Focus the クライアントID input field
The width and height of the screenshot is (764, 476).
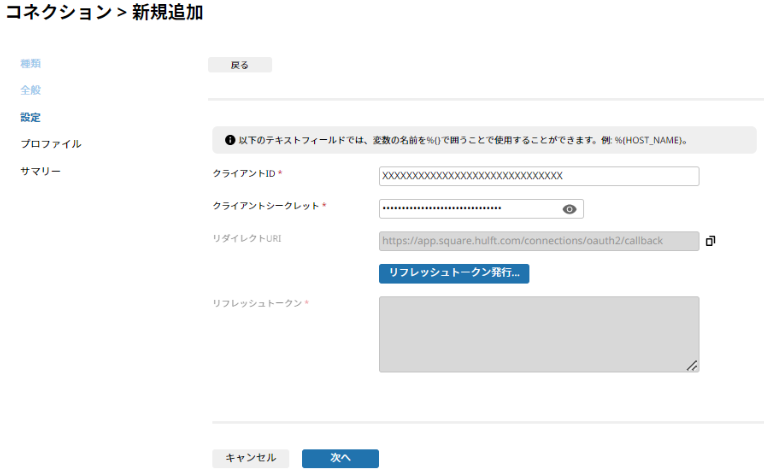(x=539, y=176)
